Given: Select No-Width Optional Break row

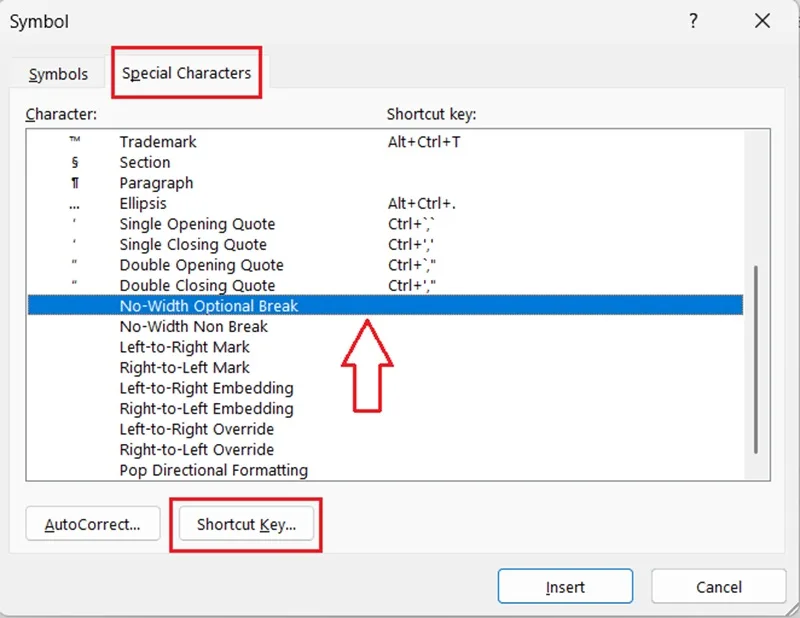Looking at the screenshot, I should (385, 305).
